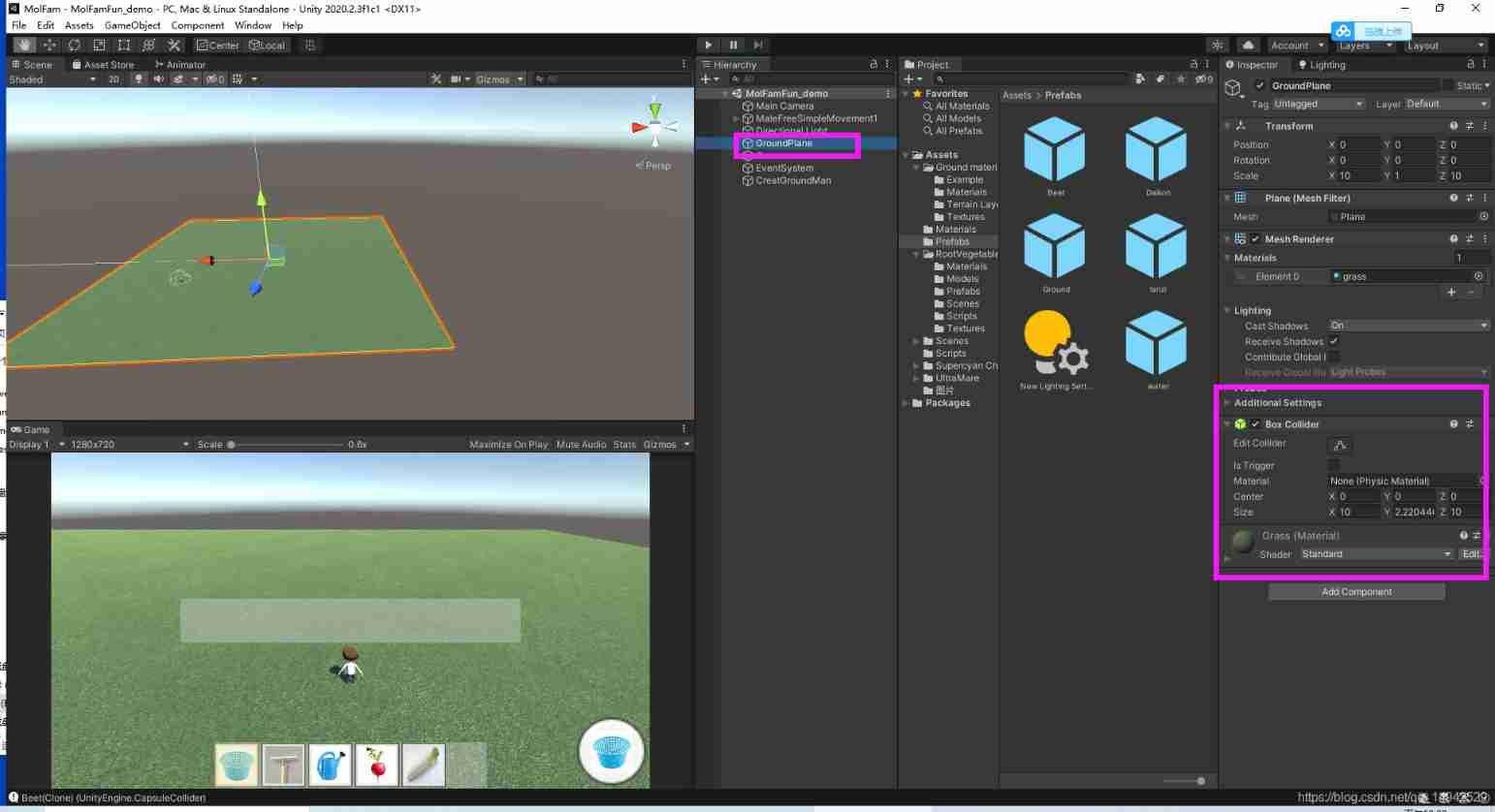Click Maximize On Play button
Screen dimensions: 1495x812
[x=509, y=445]
